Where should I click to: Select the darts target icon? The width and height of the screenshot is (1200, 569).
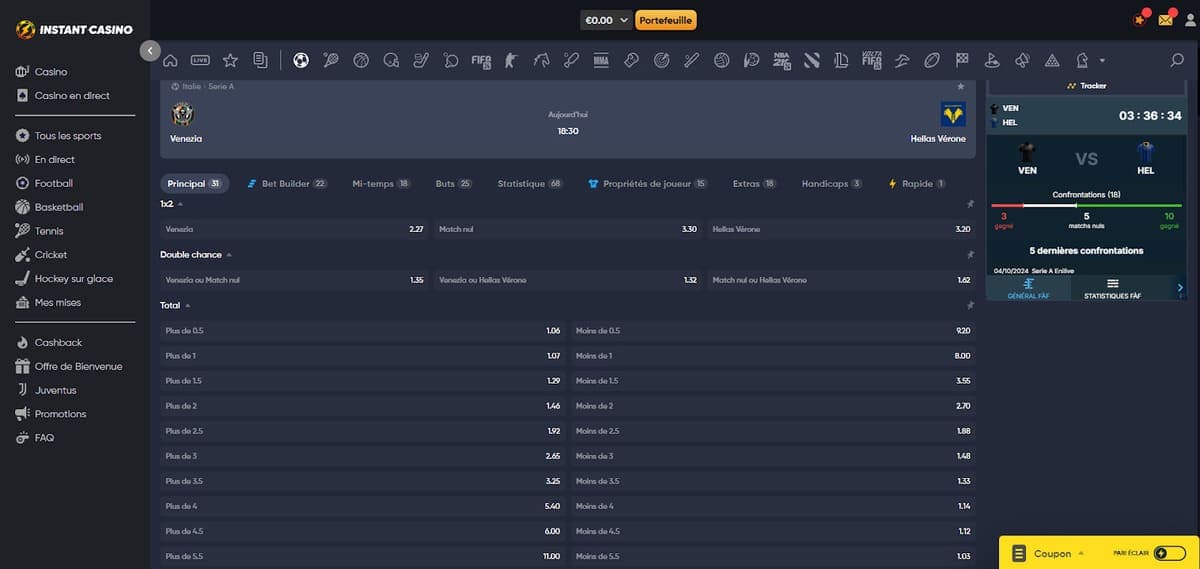click(x=661, y=60)
